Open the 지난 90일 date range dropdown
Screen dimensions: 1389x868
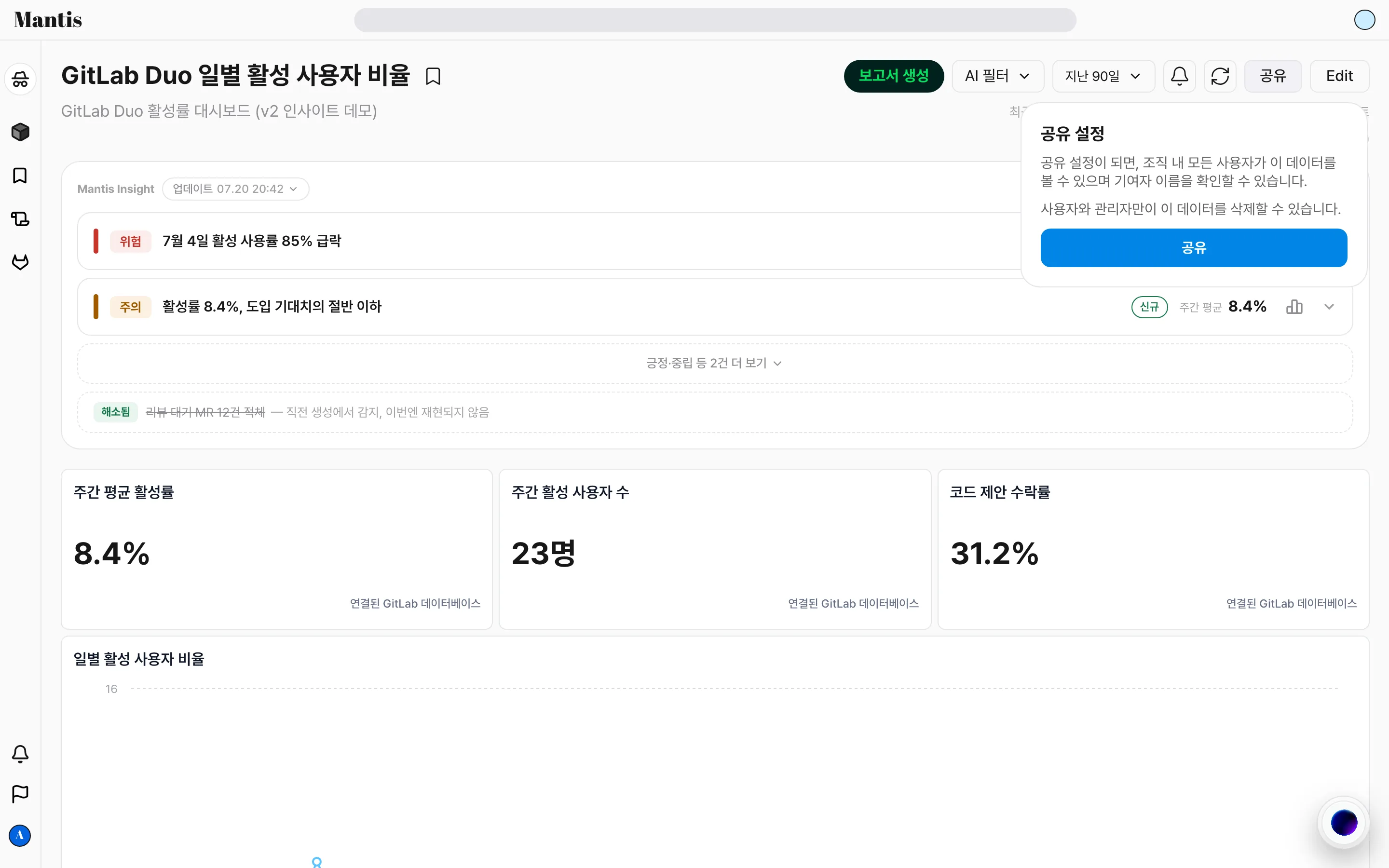point(1103,76)
